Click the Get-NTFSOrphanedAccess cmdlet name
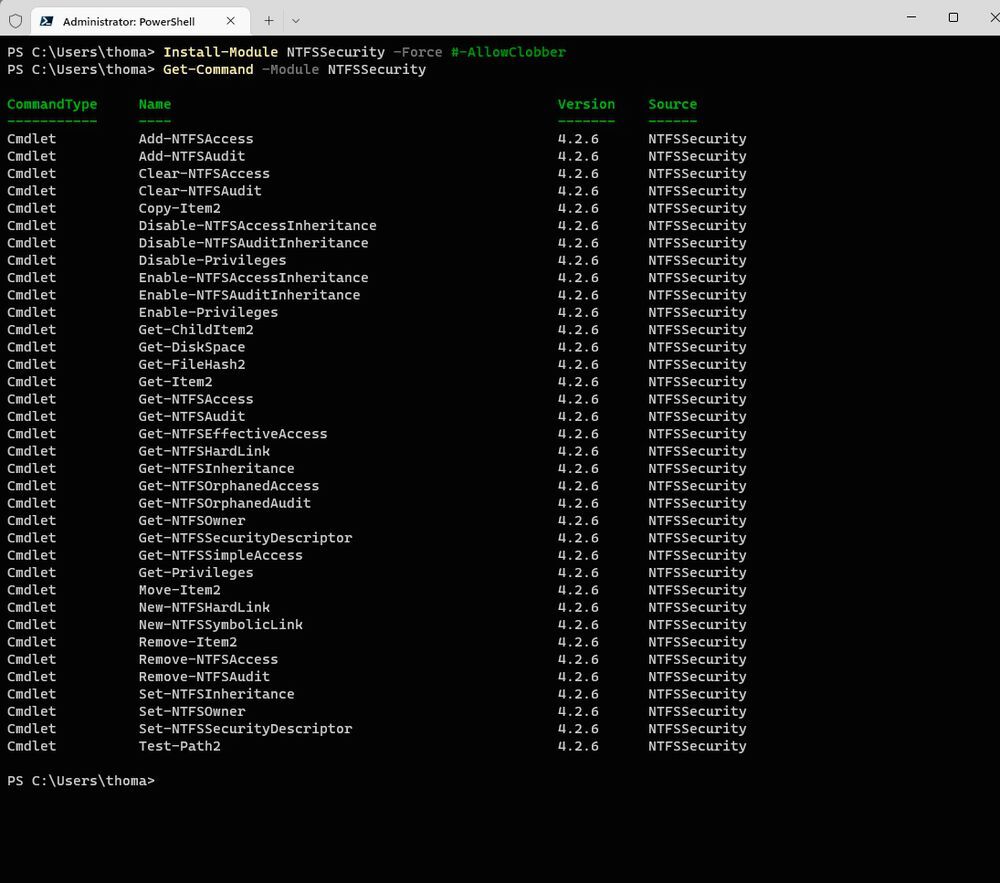 pyautogui.click(x=228, y=486)
